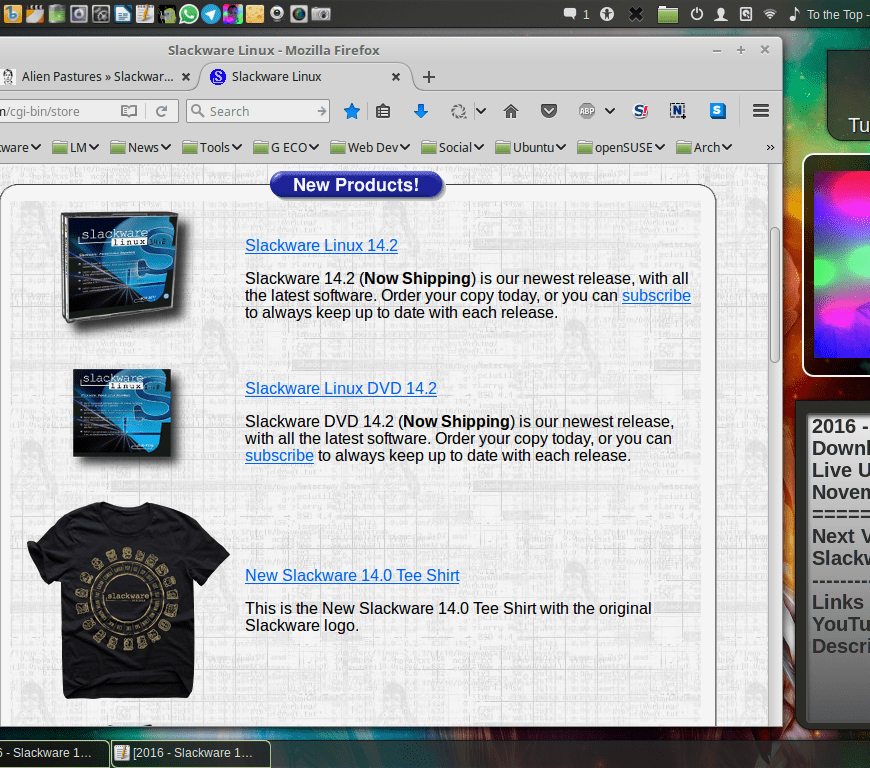Switch to the Alien Pastures tab
Screen dimensions: 870x768
(95, 77)
